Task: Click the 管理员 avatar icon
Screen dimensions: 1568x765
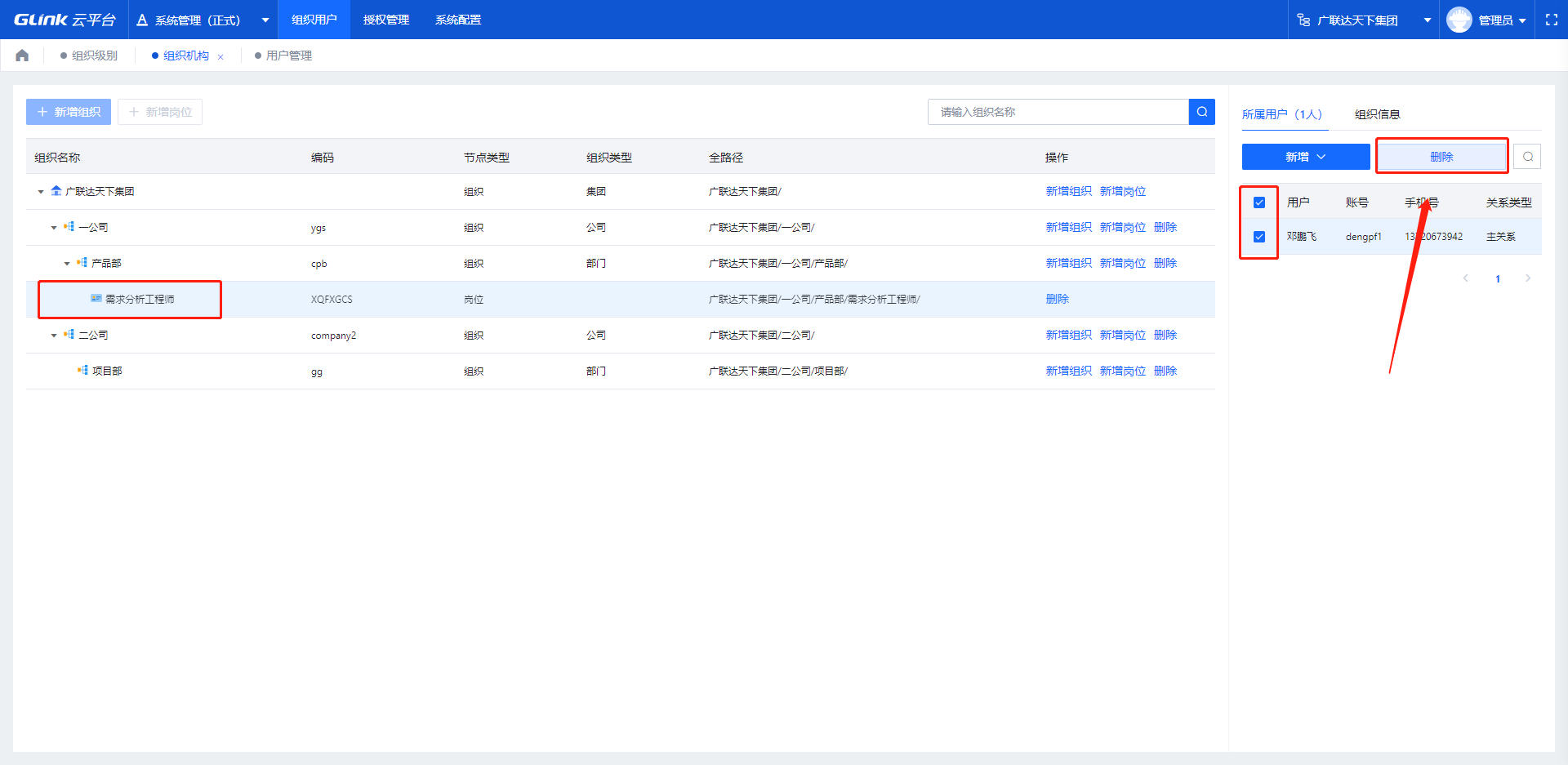Action: point(1459,20)
